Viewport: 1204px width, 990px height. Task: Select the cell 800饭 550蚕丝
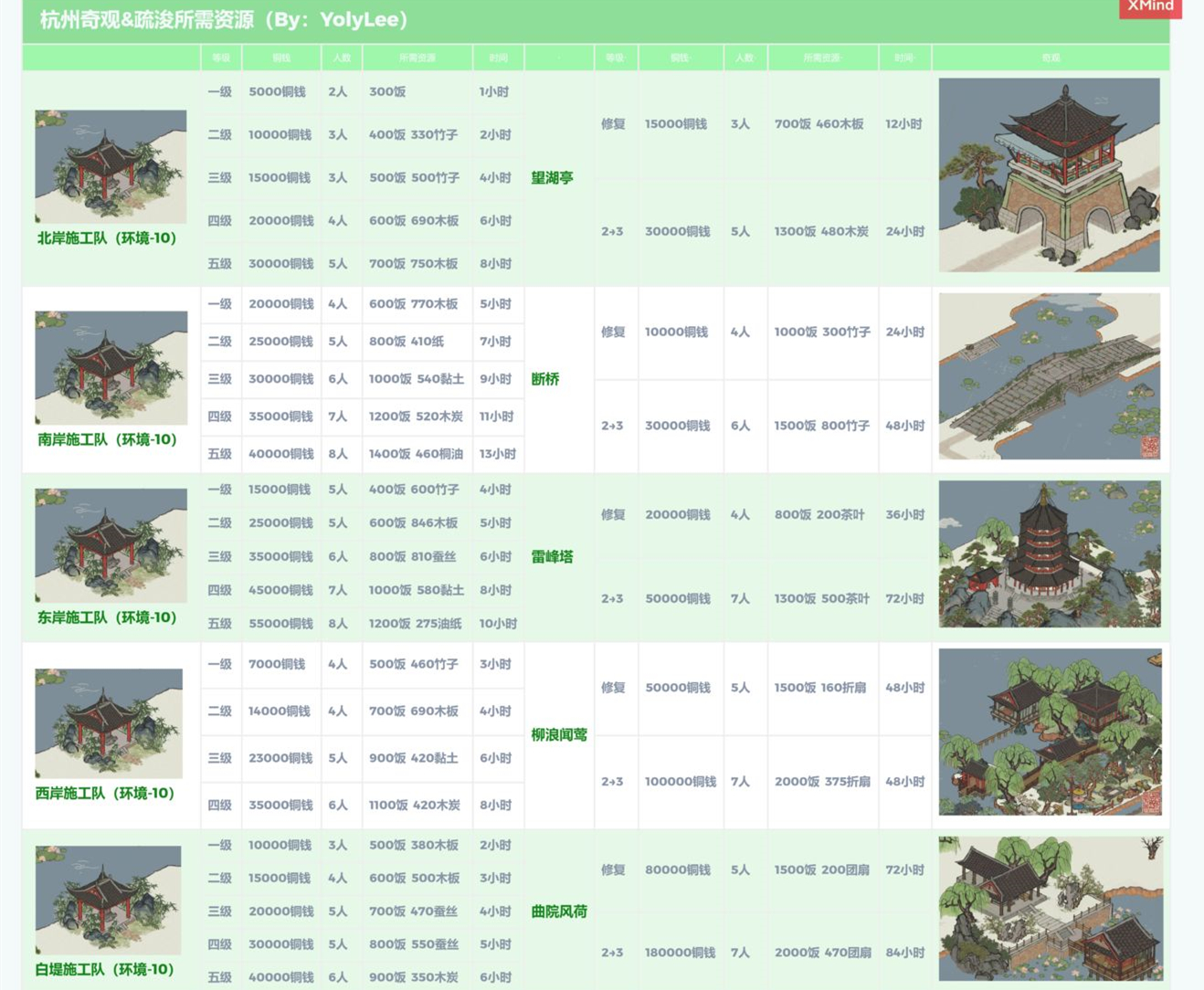click(x=413, y=944)
